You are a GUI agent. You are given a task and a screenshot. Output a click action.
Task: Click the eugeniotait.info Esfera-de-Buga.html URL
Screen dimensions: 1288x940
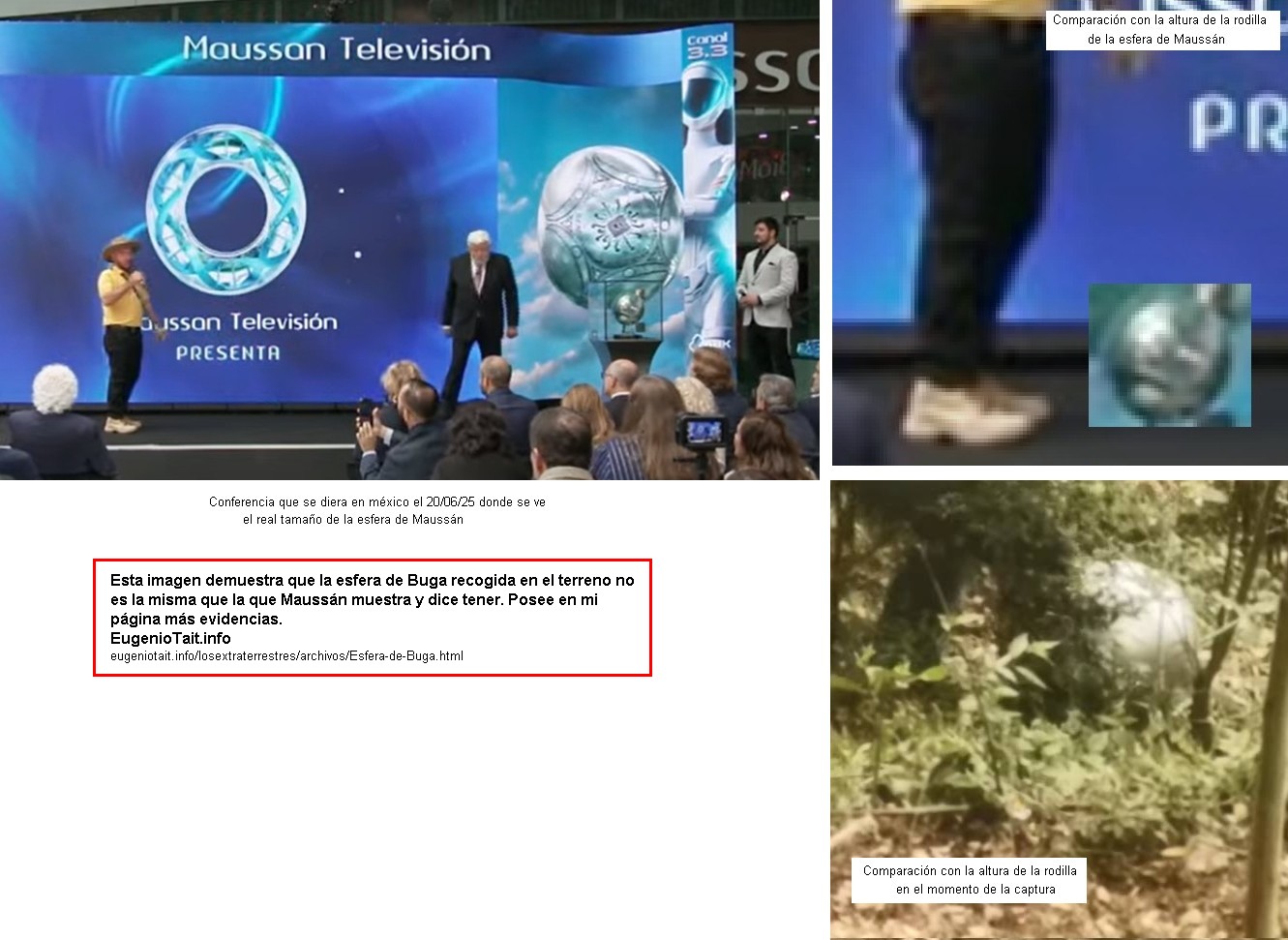286,656
